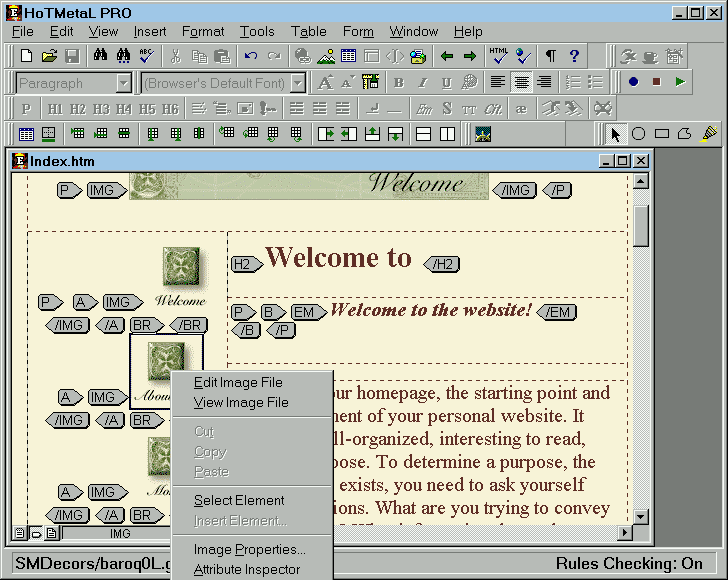Choose View Image File from context menu
This screenshot has width=728, height=580.
pyautogui.click(x=241, y=402)
